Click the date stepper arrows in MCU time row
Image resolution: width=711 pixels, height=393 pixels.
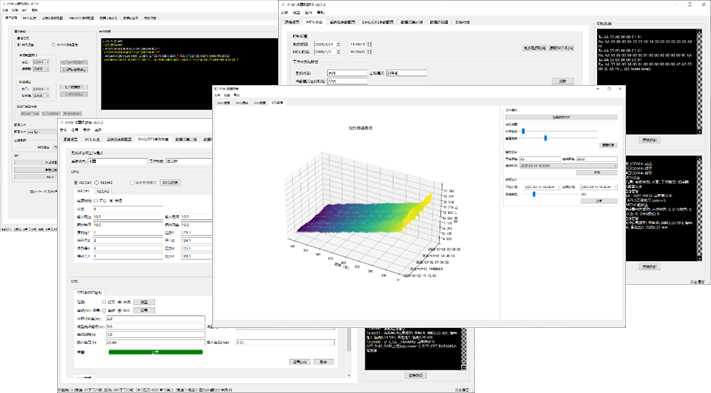[338, 52]
